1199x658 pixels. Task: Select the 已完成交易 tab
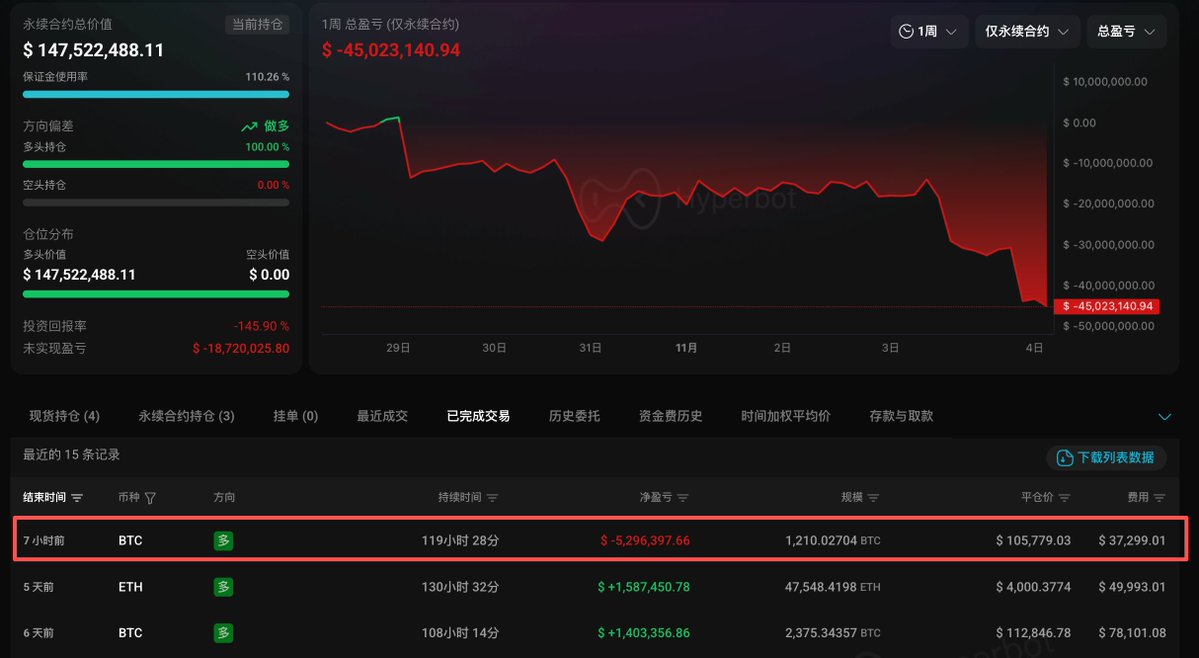click(478, 416)
